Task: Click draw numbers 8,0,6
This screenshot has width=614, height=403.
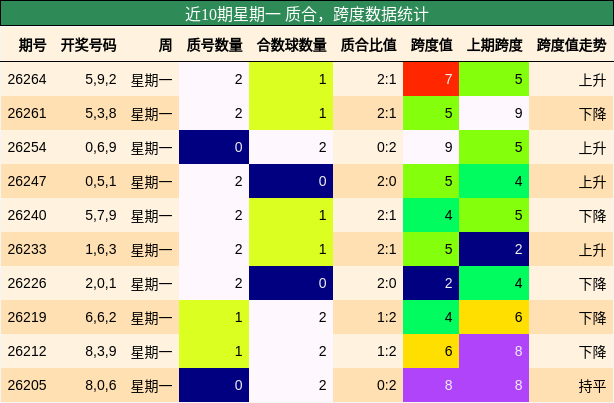Action: point(101,385)
